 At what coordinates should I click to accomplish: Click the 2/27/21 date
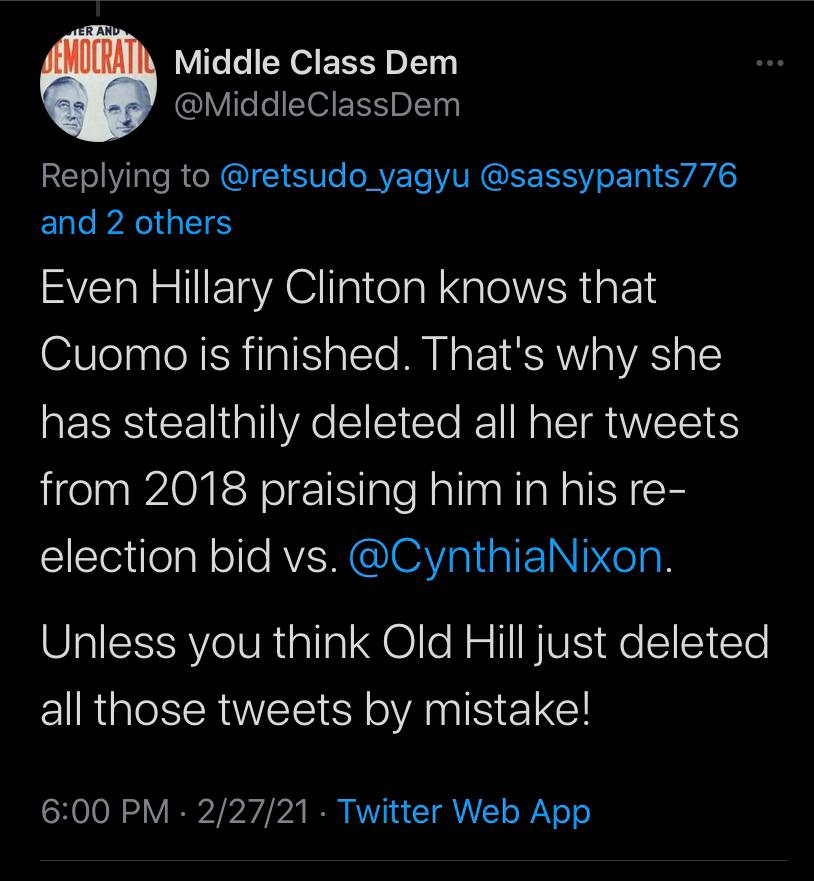[x=256, y=811]
